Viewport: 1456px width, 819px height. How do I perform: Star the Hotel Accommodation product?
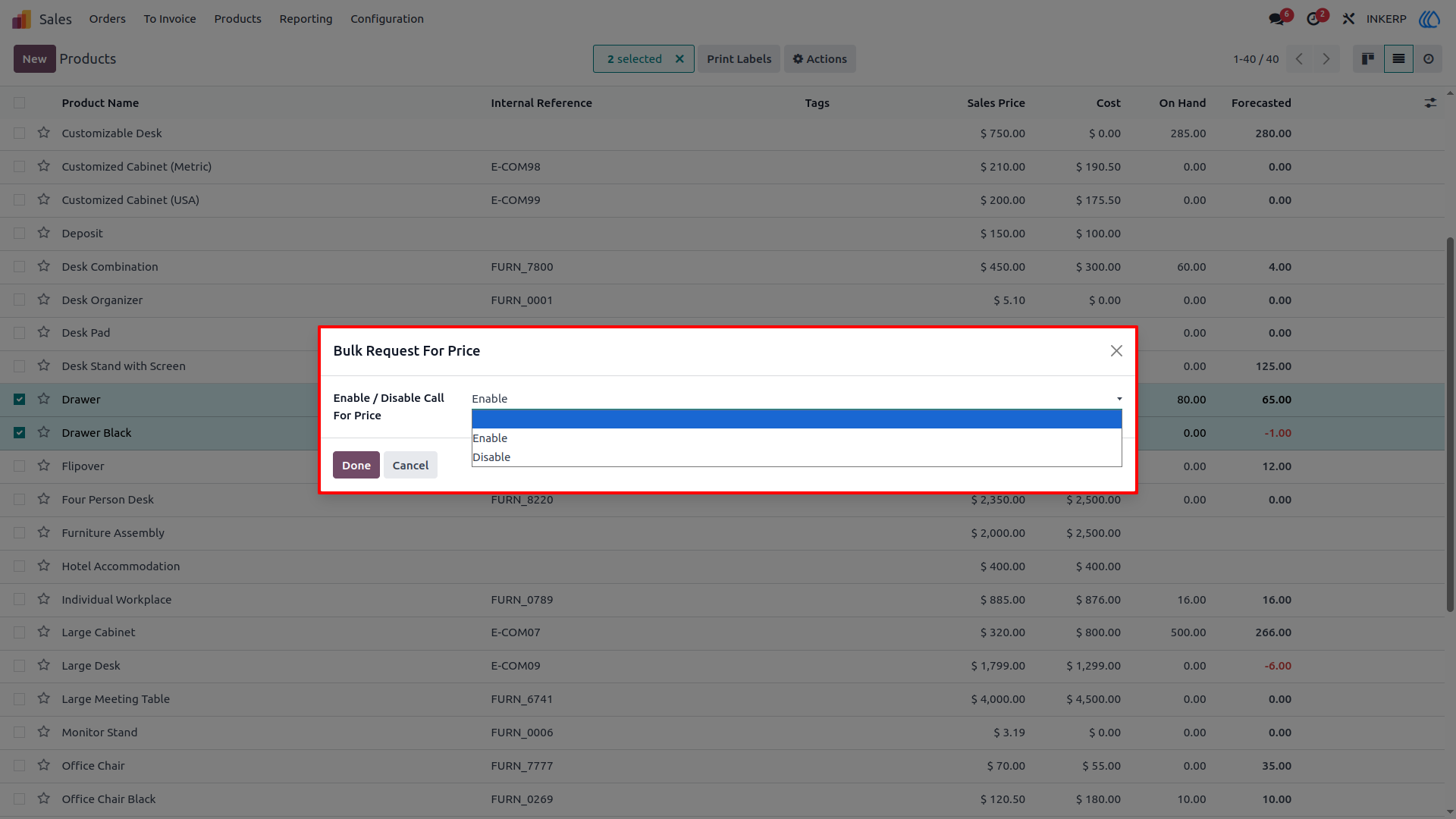44,566
